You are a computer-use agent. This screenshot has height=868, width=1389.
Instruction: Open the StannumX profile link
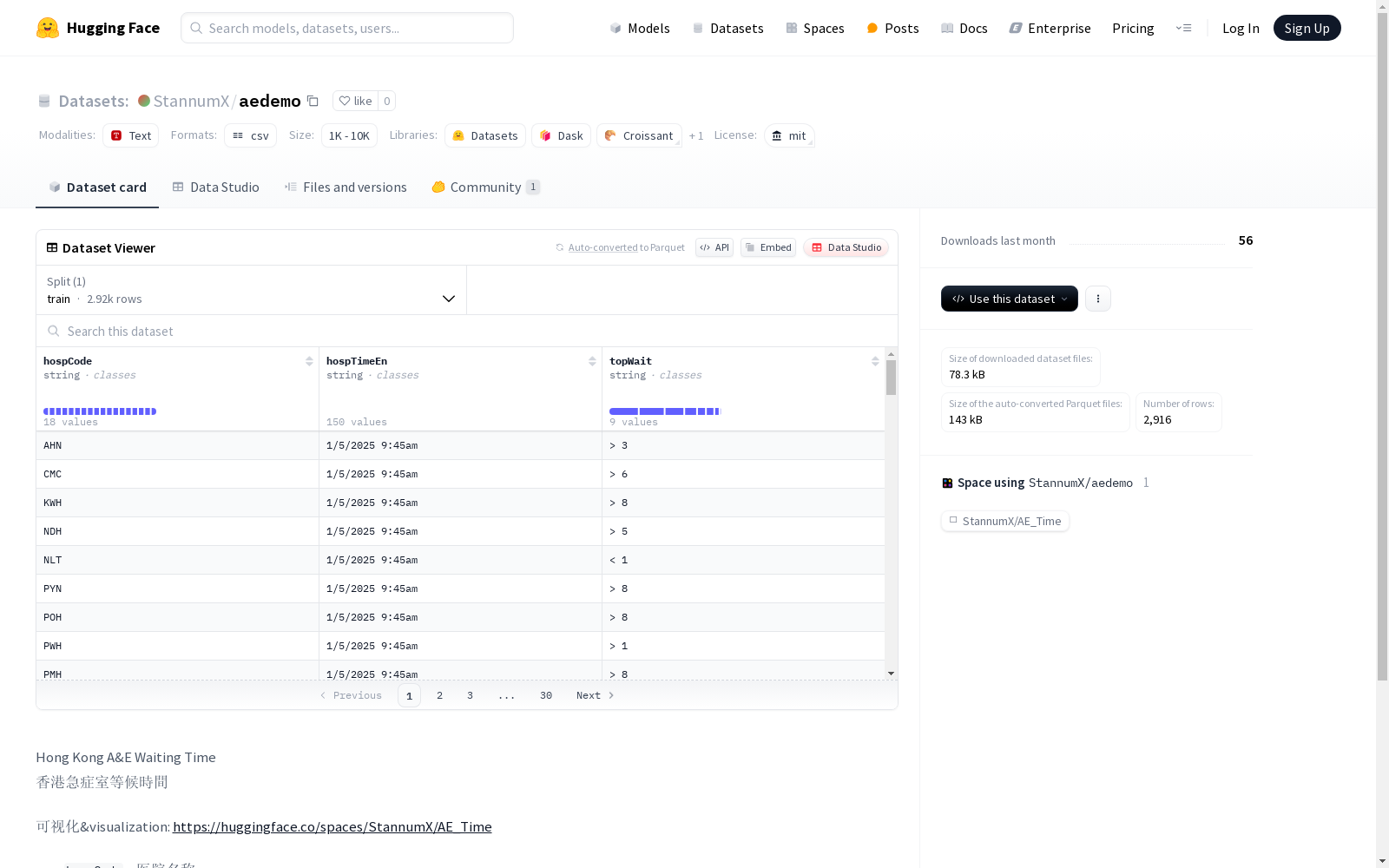191,101
